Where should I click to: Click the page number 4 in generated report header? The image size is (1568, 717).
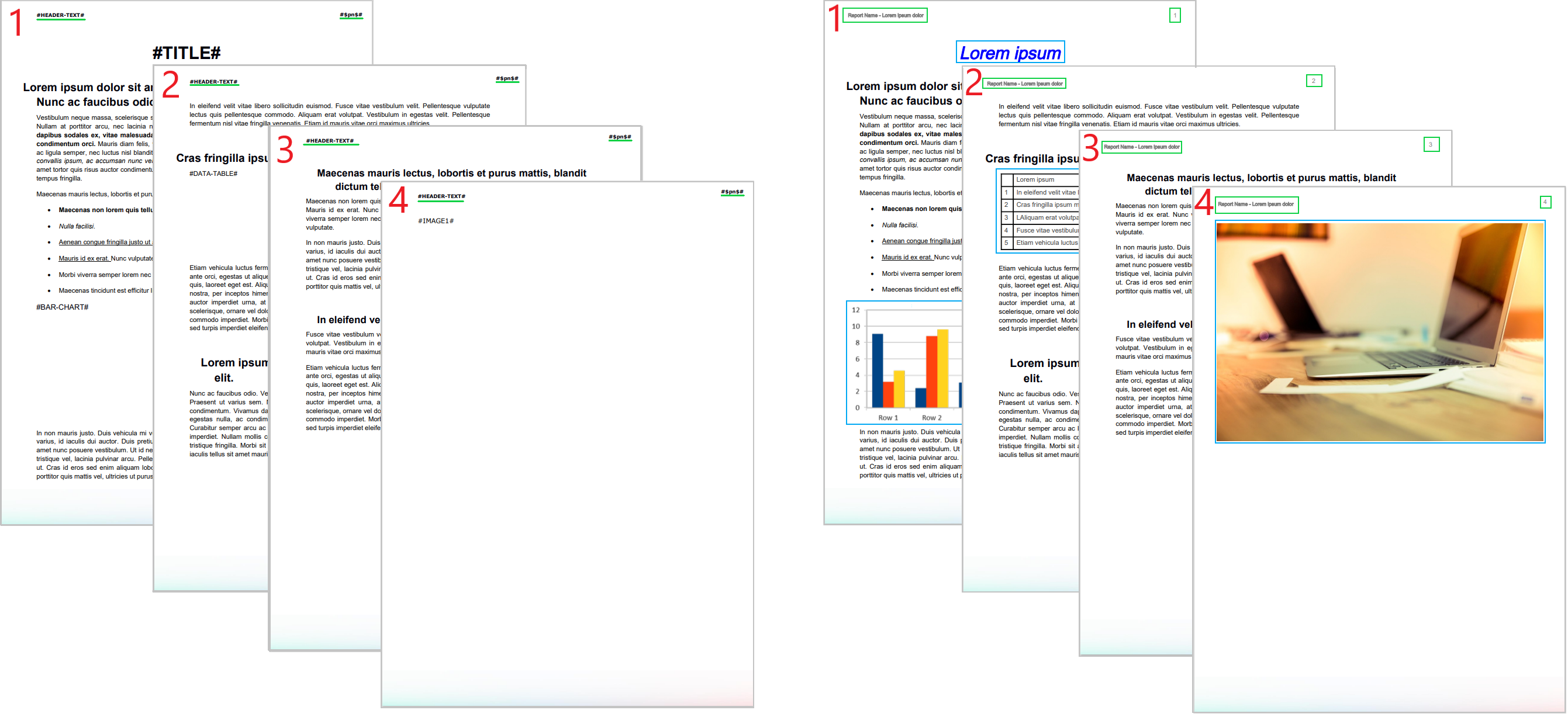1545,202
